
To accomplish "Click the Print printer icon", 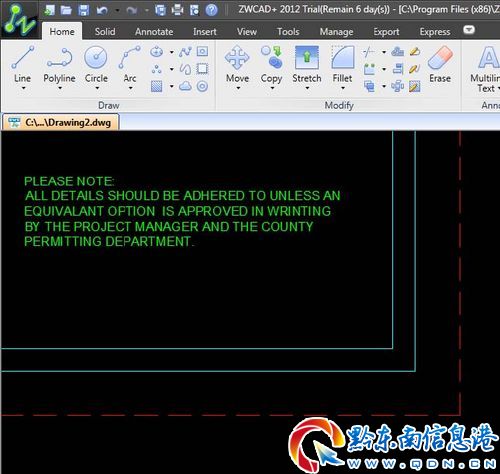I will click(x=177, y=10).
